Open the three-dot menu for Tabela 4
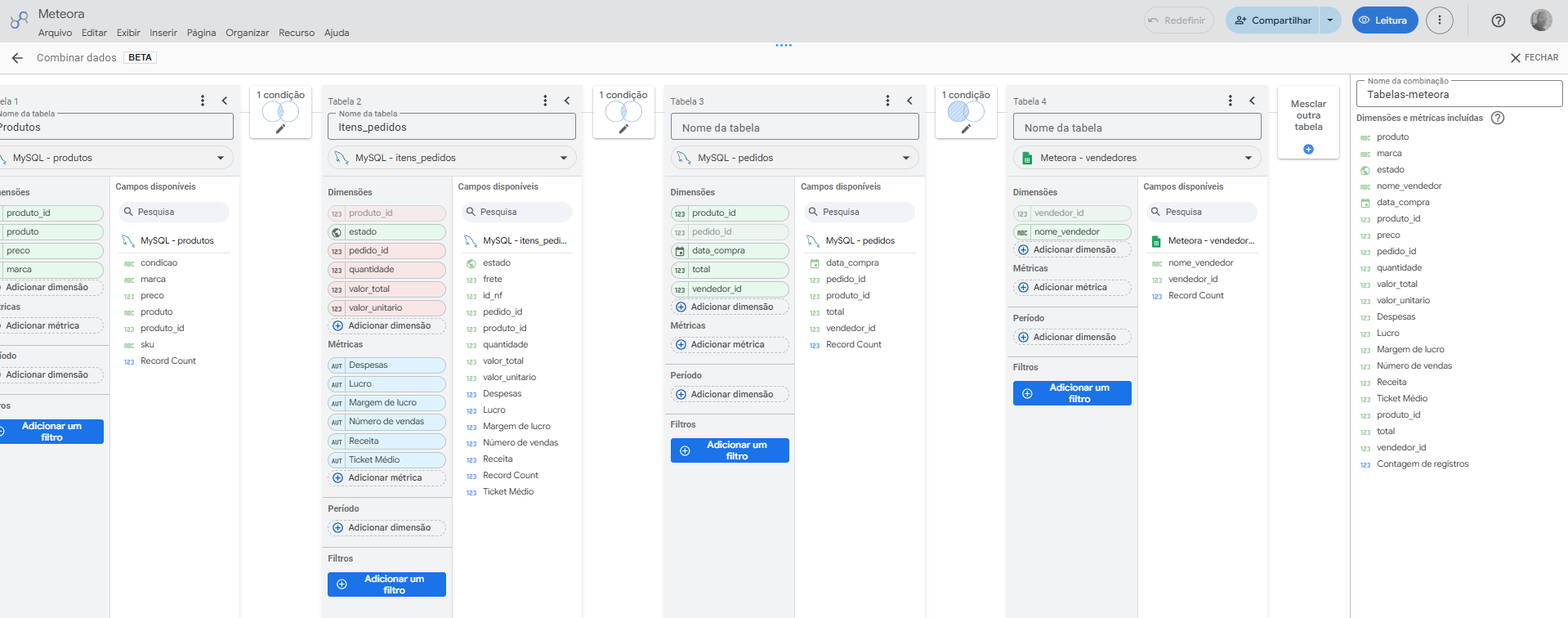 pyautogui.click(x=1230, y=101)
